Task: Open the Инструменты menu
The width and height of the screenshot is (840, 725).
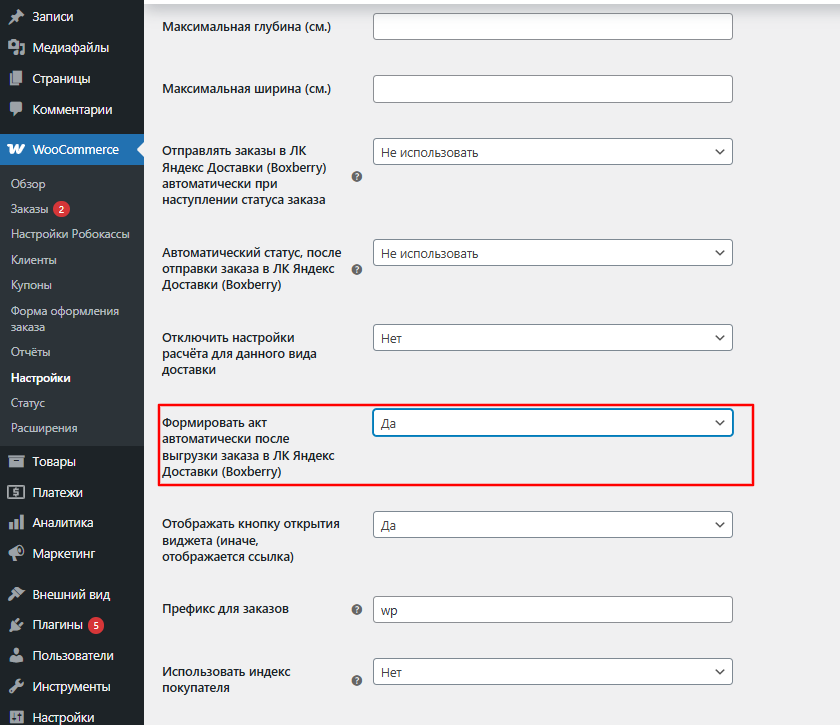Action: point(72,686)
